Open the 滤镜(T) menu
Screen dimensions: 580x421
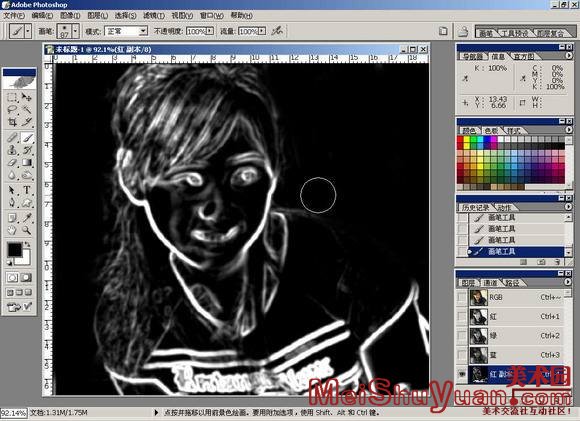(x=154, y=16)
